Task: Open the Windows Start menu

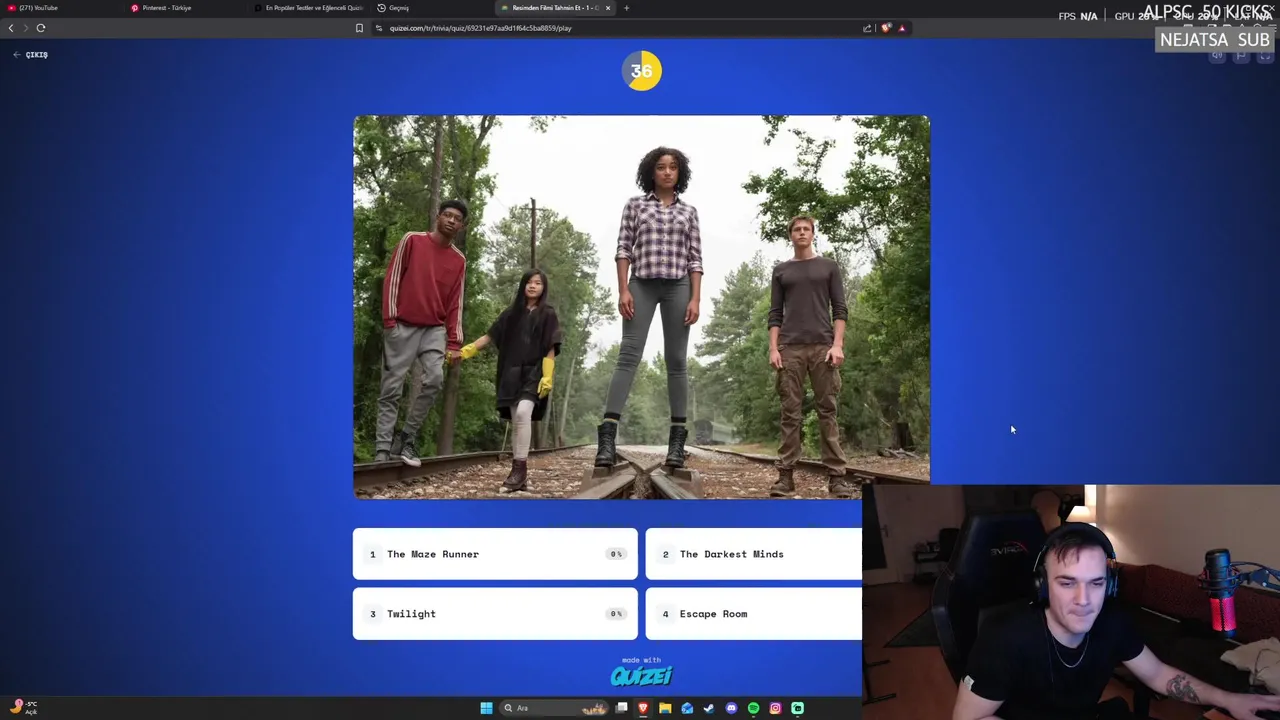Action: click(x=486, y=708)
